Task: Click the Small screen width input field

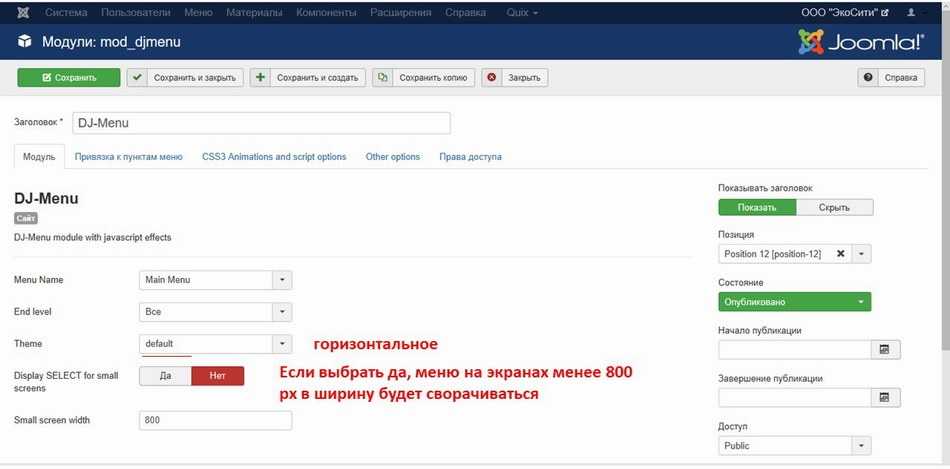Action: click(x=215, y=420)
